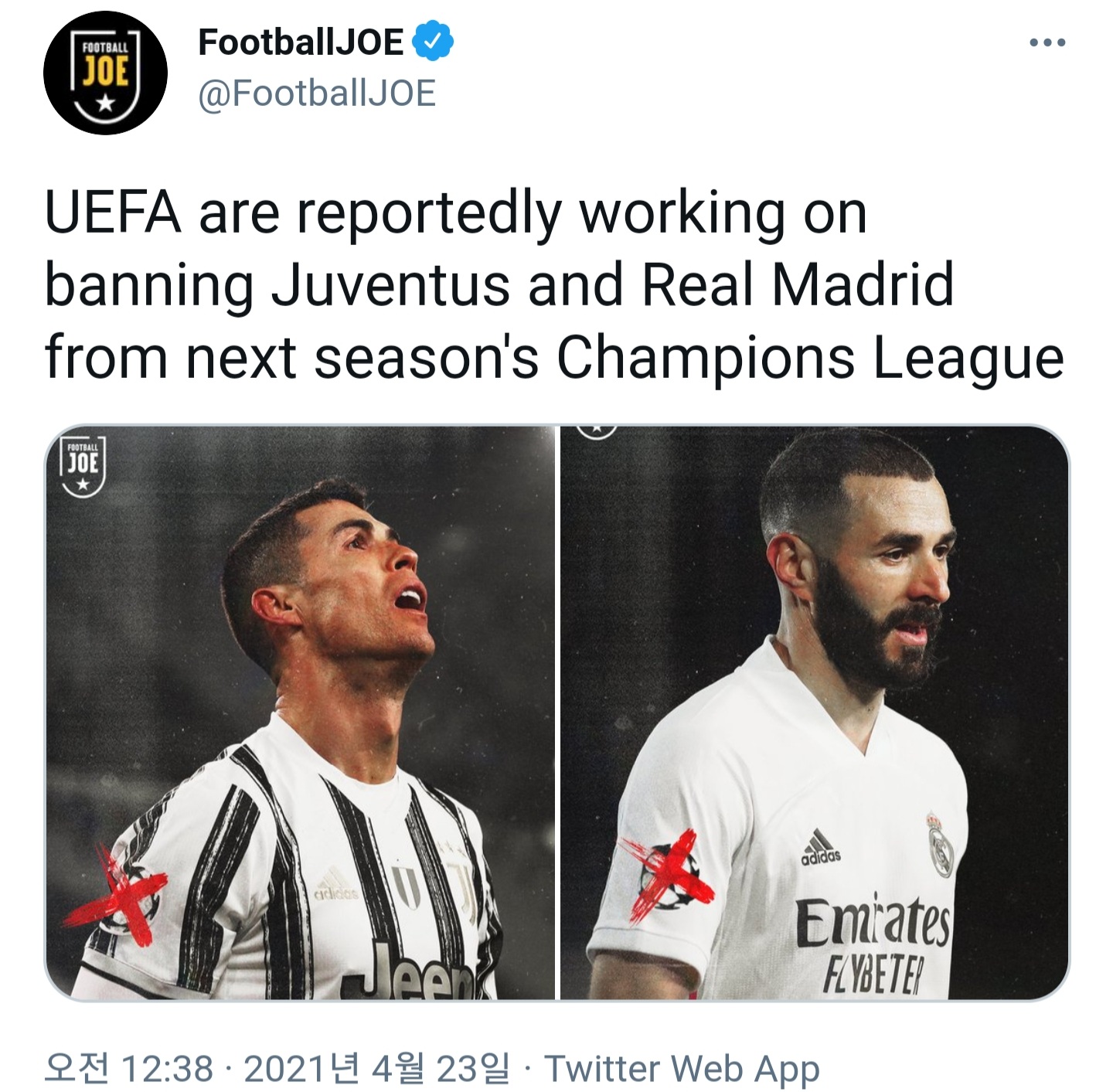Open the right photo with white Real Madrid jersey
Screen dimensions: 1113x1092
[815, 712]
